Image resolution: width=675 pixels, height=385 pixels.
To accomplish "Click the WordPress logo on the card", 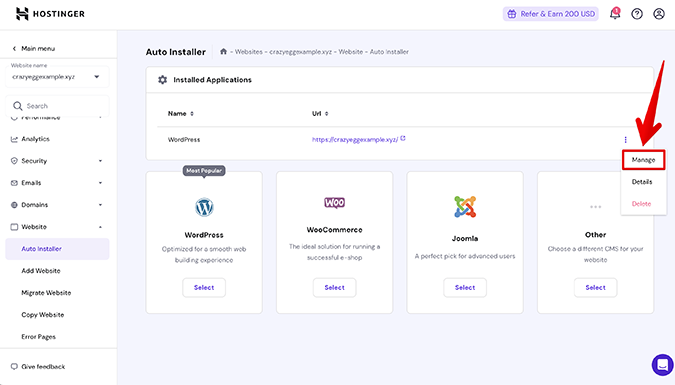I will [x=204, y=207].
